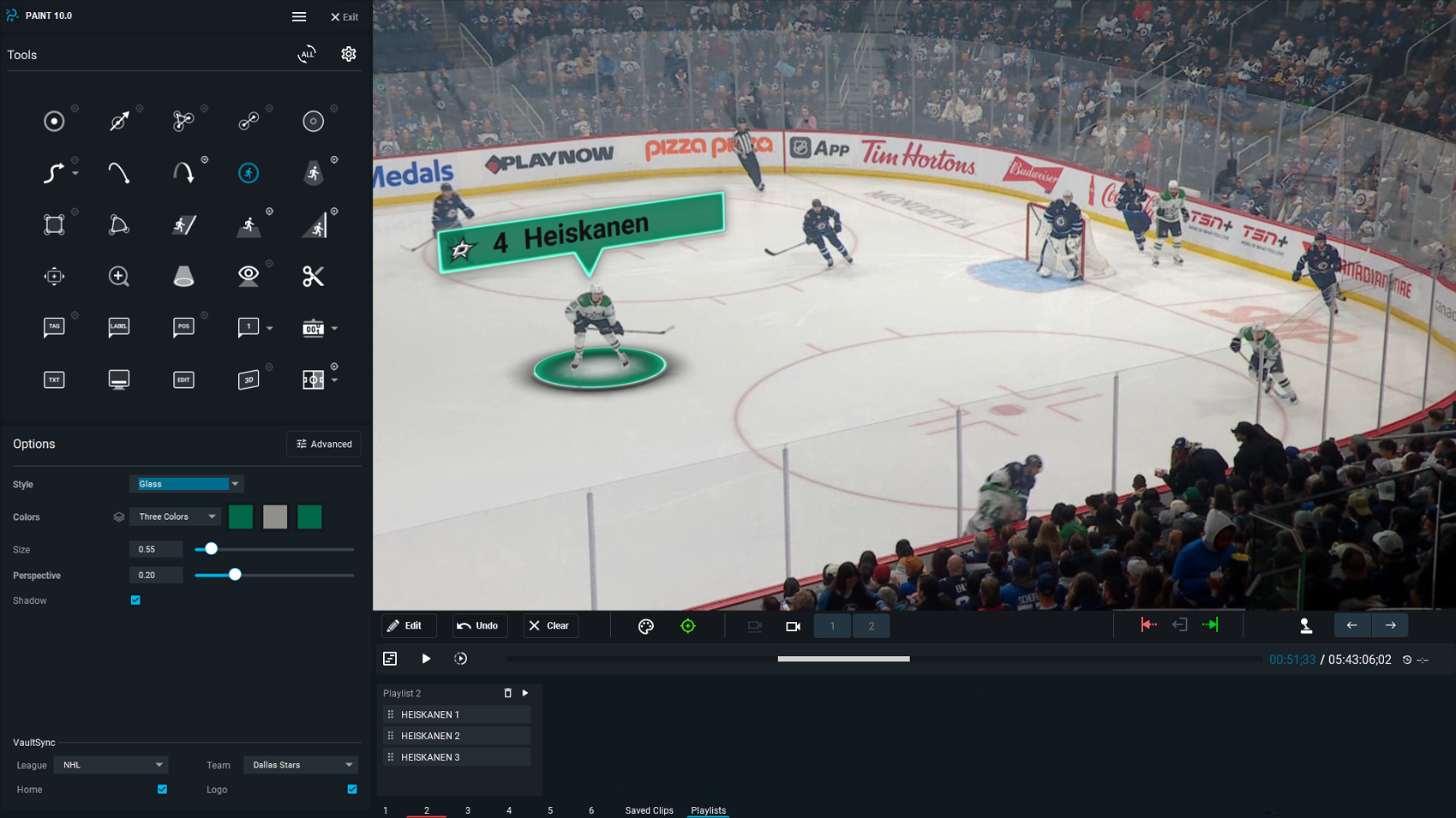Select the magnifier zoom tool

click(118, 276)
